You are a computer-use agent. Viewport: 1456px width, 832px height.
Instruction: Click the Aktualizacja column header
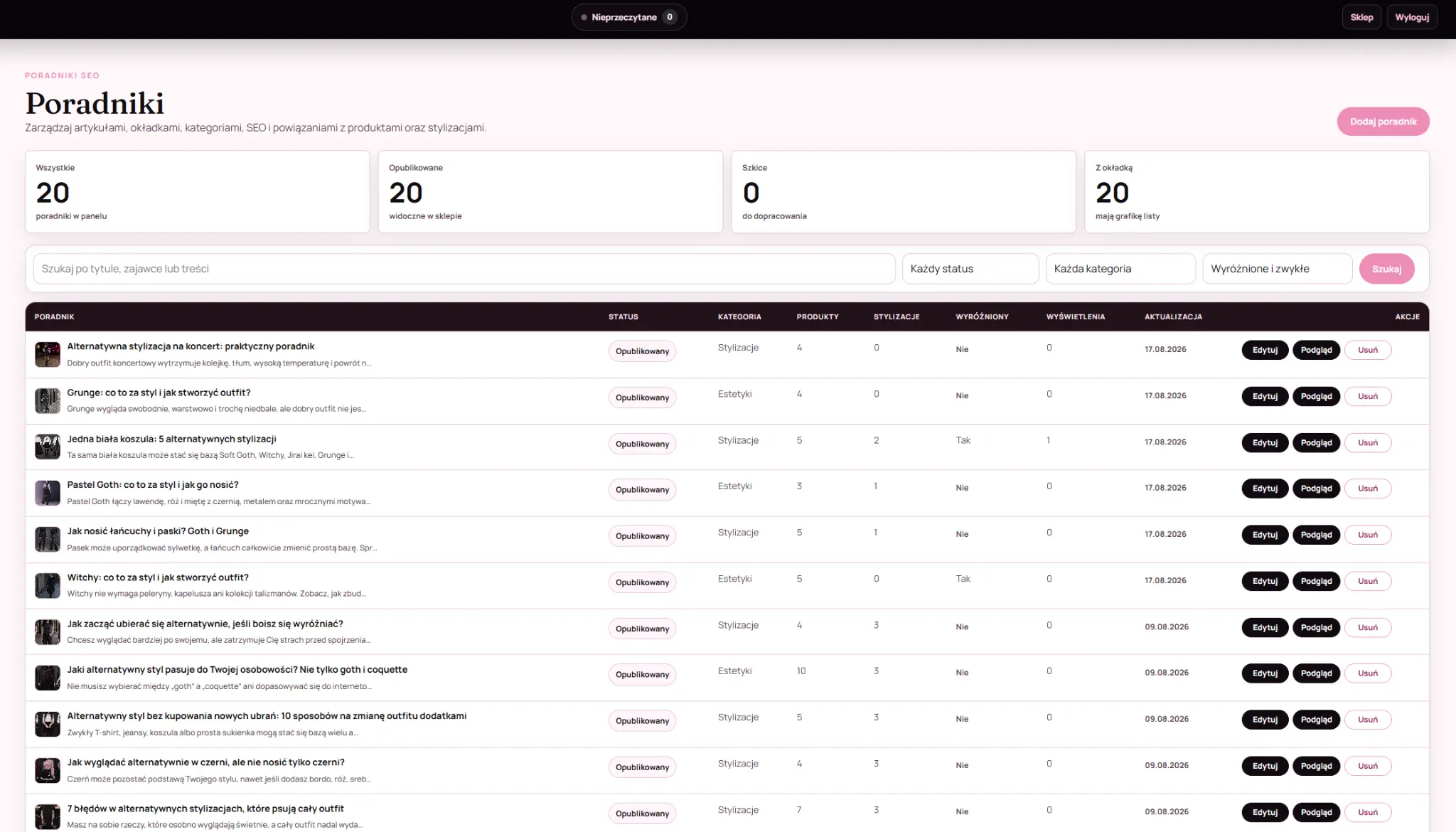[1173, 316]
